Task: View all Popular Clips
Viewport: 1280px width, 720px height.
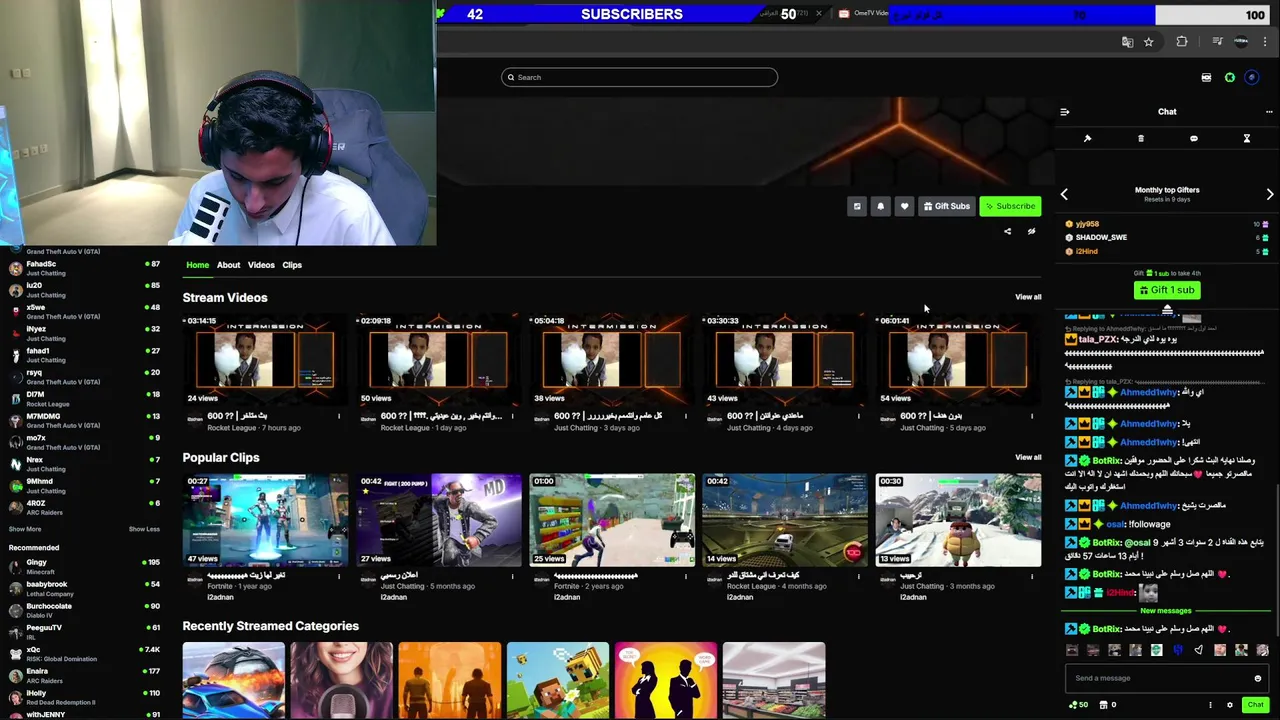Action: coord(1028,457)
